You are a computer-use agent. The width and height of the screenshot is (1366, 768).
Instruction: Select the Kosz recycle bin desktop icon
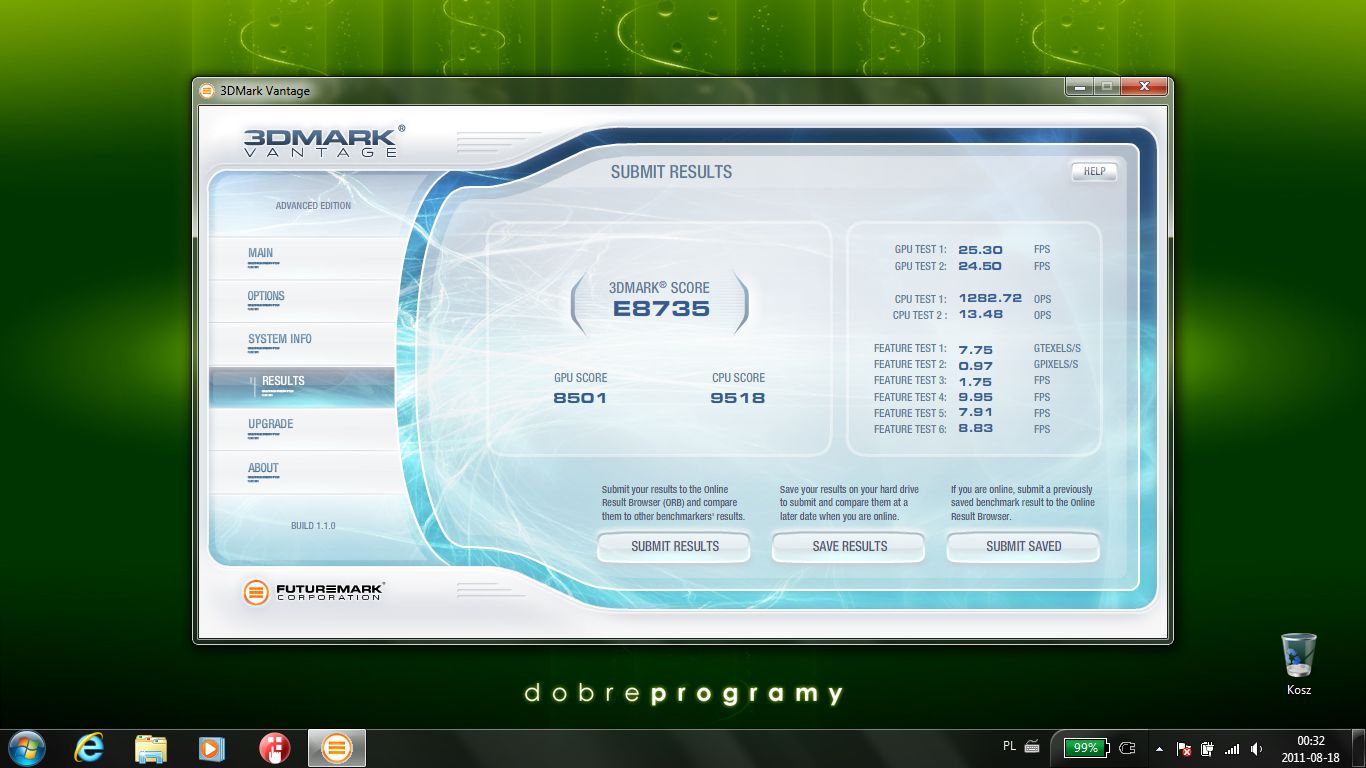pyautogui.click(x=1299, y=663)
